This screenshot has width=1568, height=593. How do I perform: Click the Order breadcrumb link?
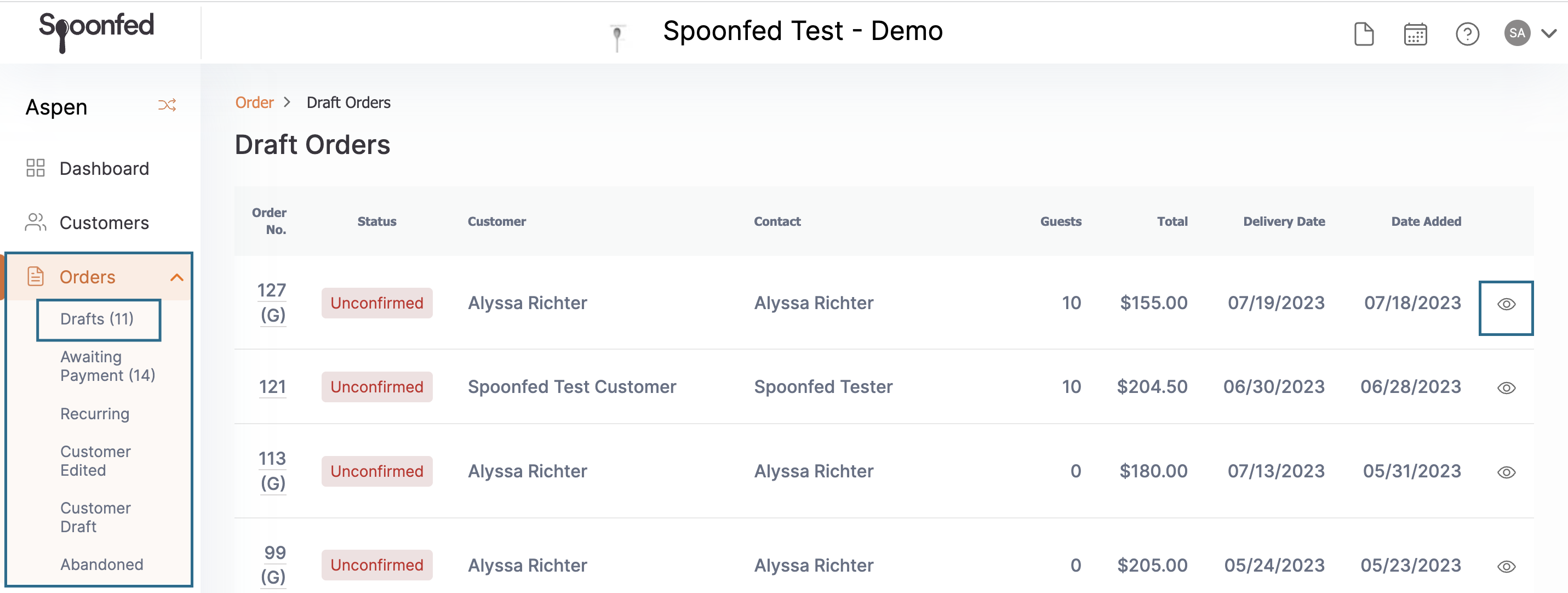click(254, 102)
